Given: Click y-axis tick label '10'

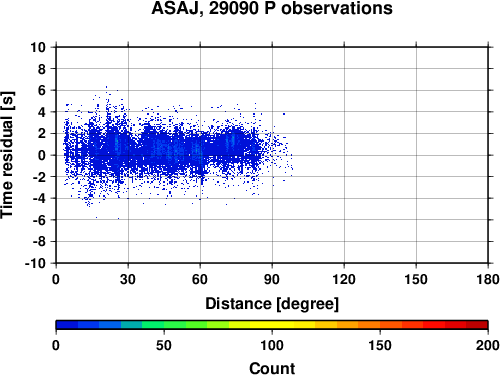Looking at the screenshot, I should click(38, 47).
